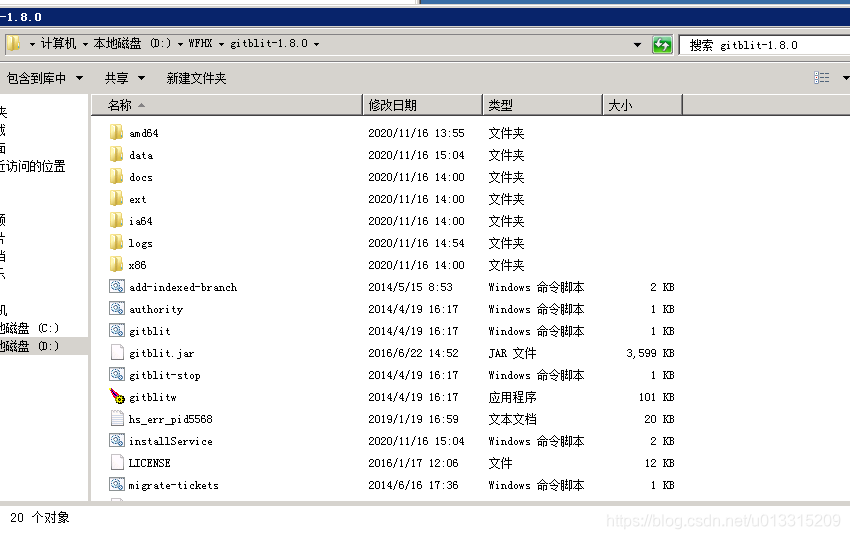Select the logs folder icon
Viewport: 850px width, 539px height.
click(116, 242)
